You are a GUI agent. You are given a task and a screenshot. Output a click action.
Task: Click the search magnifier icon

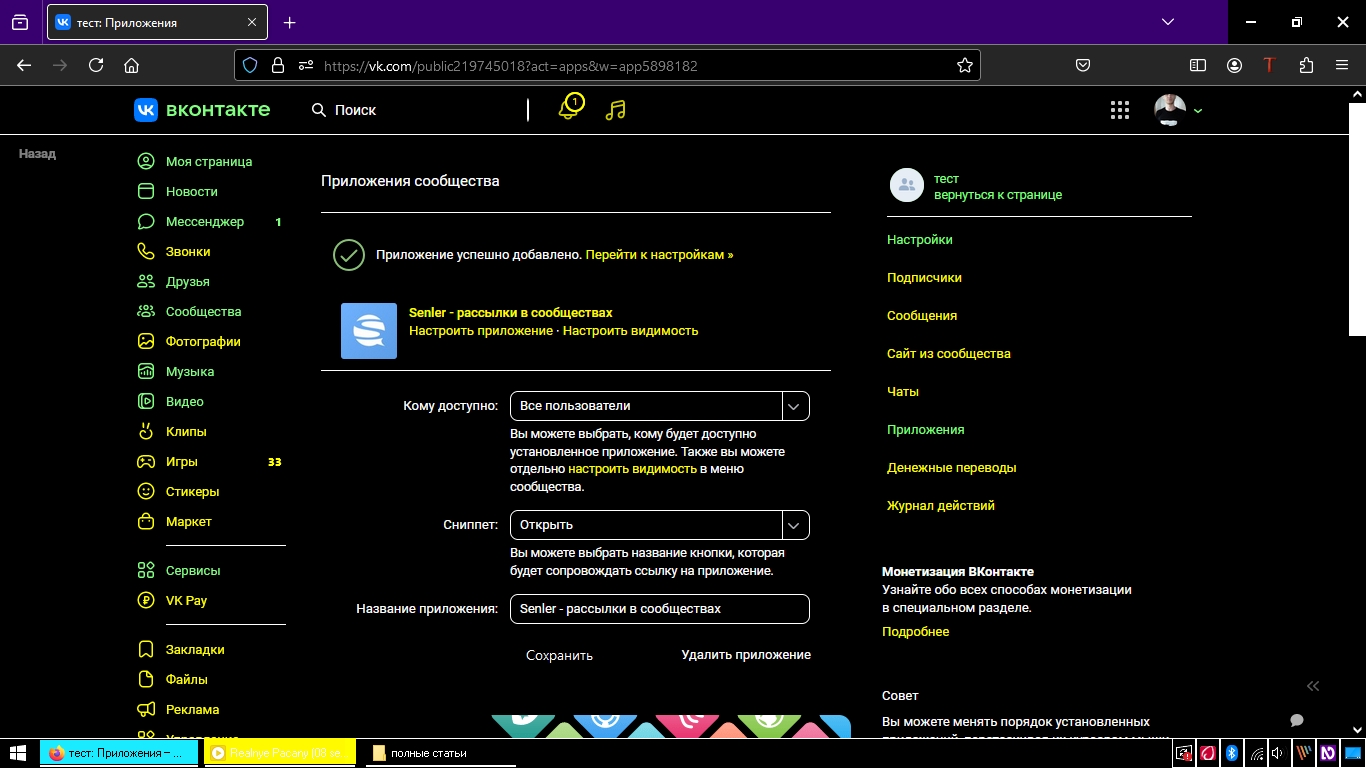coord(319,110)
